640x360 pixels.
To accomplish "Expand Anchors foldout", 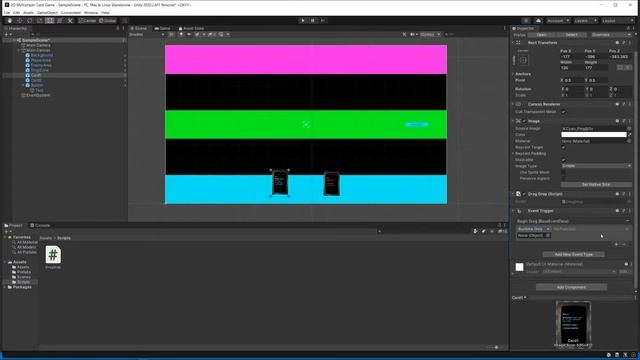I will (513, 74).
